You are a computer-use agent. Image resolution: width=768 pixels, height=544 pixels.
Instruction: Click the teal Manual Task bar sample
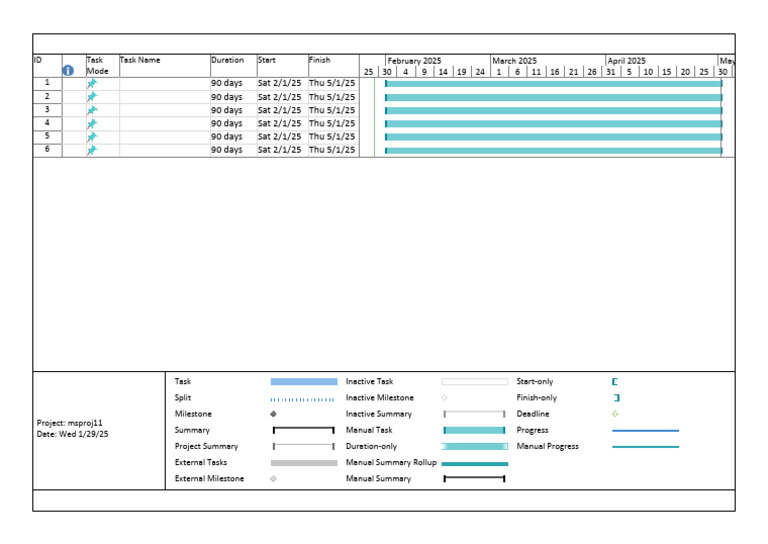474,430
